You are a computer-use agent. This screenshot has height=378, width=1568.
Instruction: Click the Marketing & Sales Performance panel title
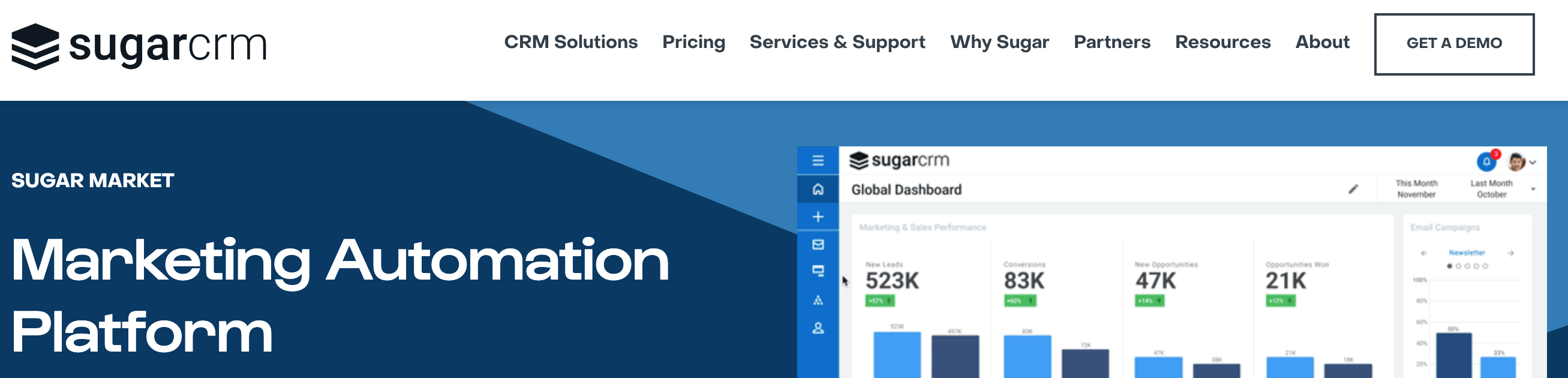(922, 227)
